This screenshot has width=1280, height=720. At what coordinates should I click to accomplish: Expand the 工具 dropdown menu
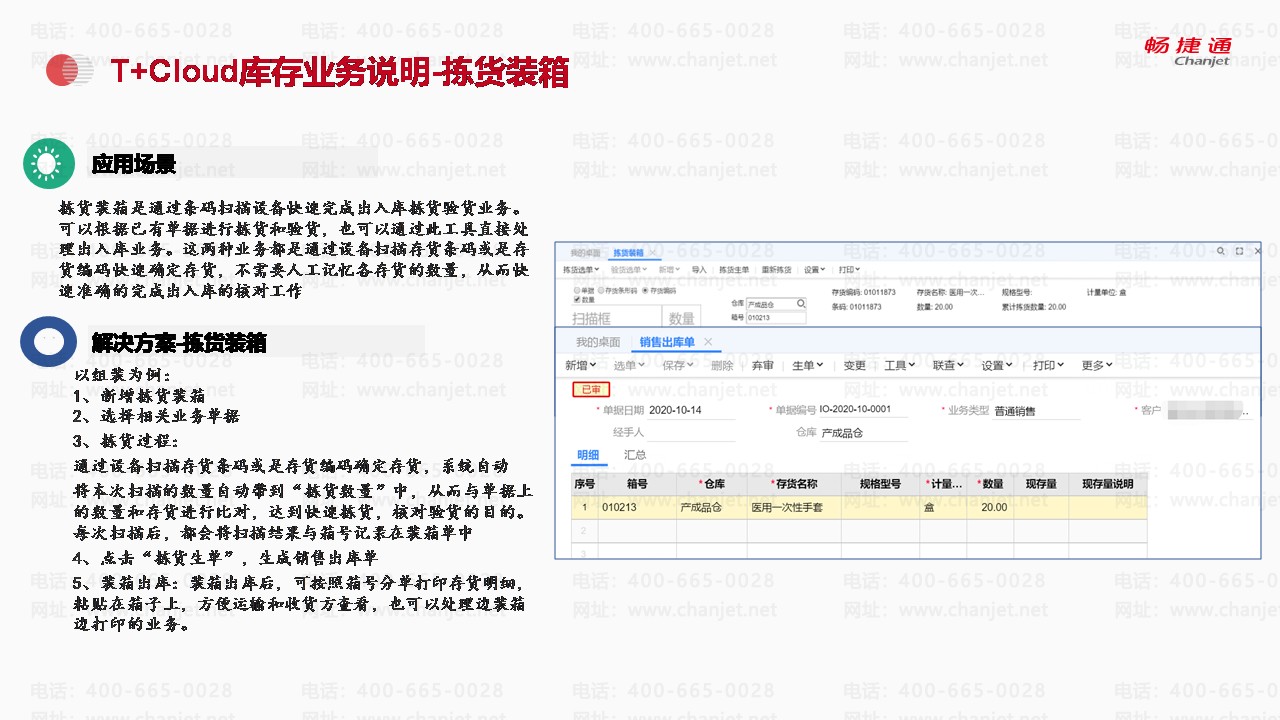tap(900, 365)
